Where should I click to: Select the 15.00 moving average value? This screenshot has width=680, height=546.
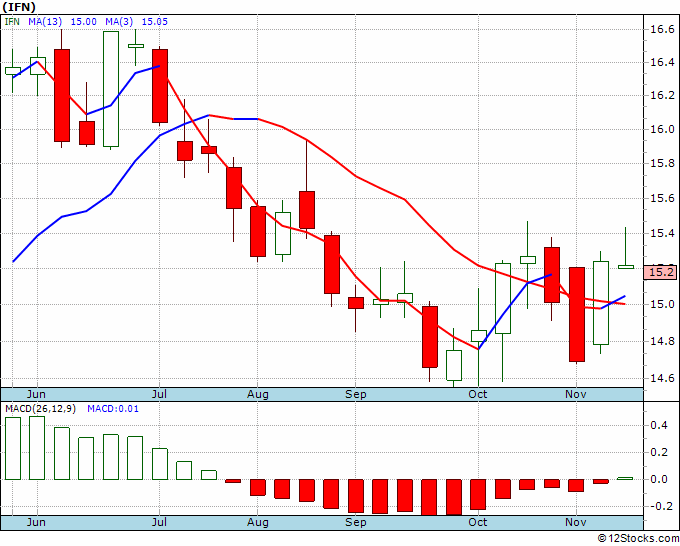click(83, 22)
